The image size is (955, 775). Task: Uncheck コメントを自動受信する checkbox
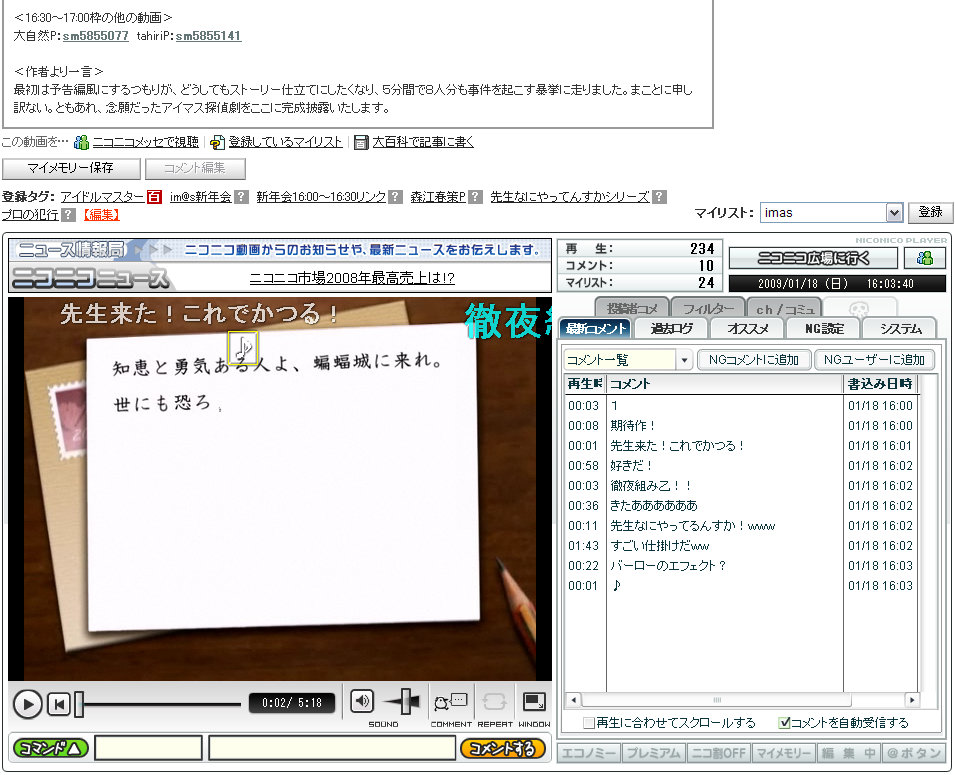(784, 723)
